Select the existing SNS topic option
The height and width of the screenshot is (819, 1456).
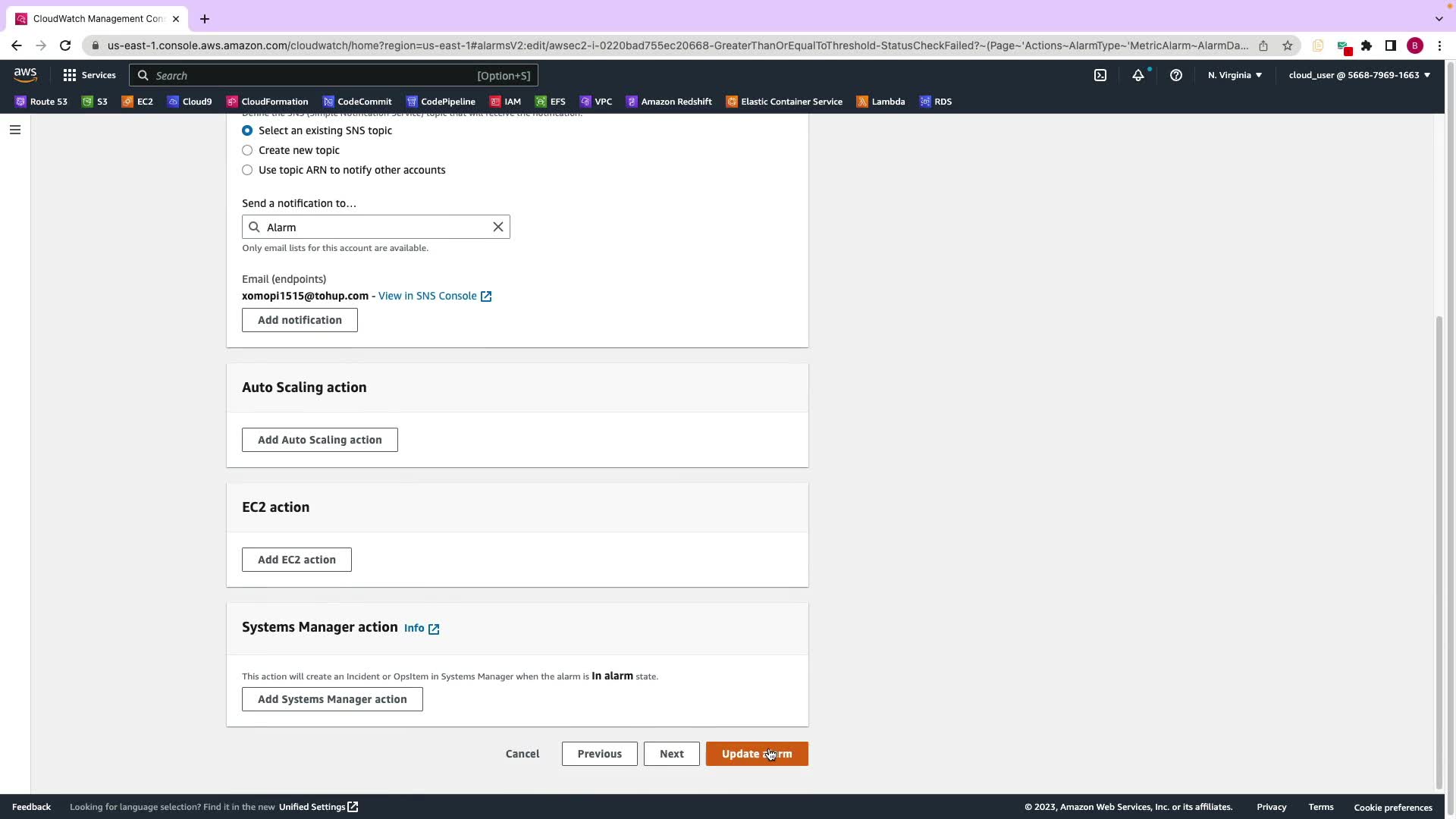tap(247, 130)
